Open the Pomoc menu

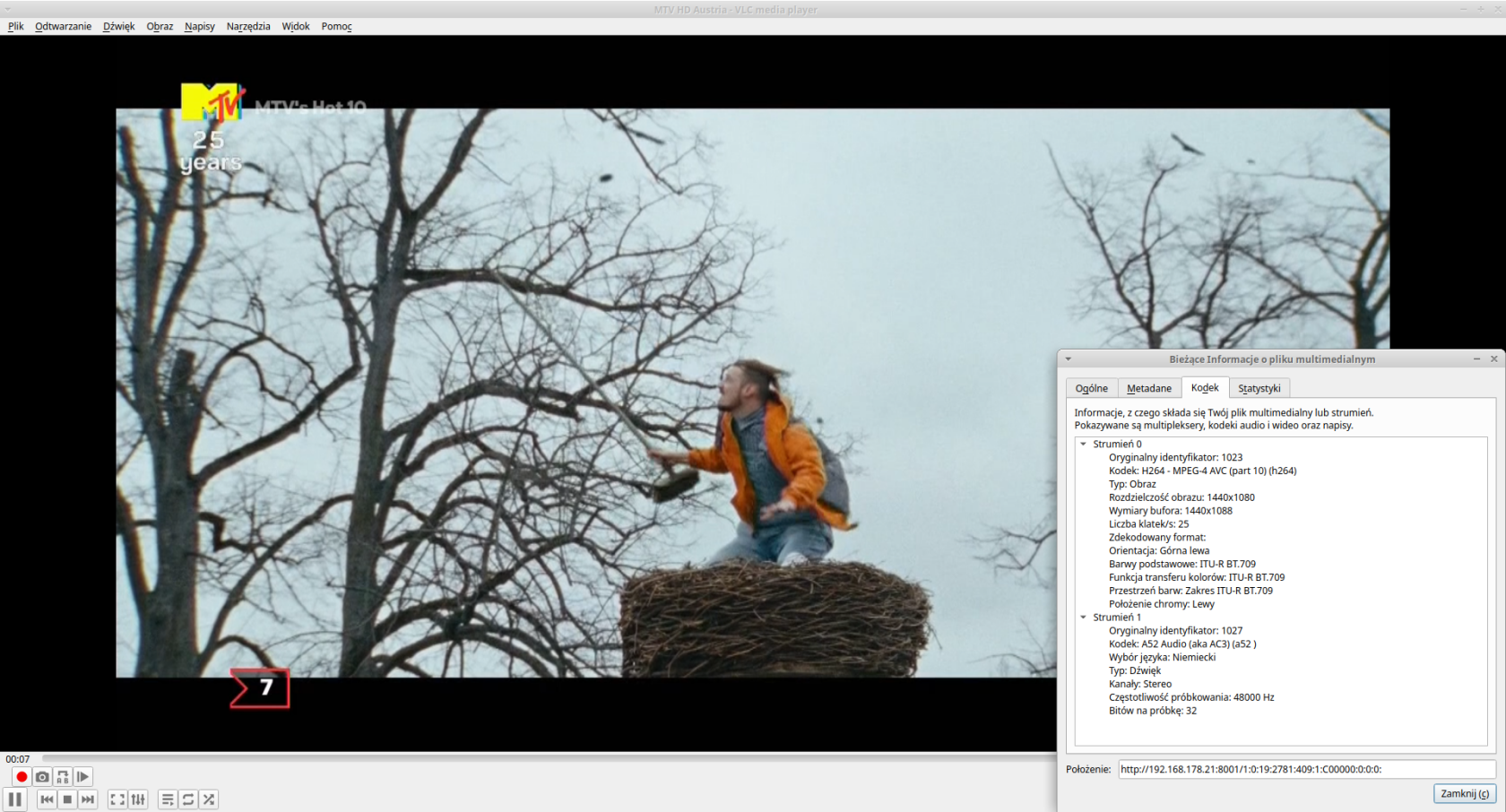point(337,26)
